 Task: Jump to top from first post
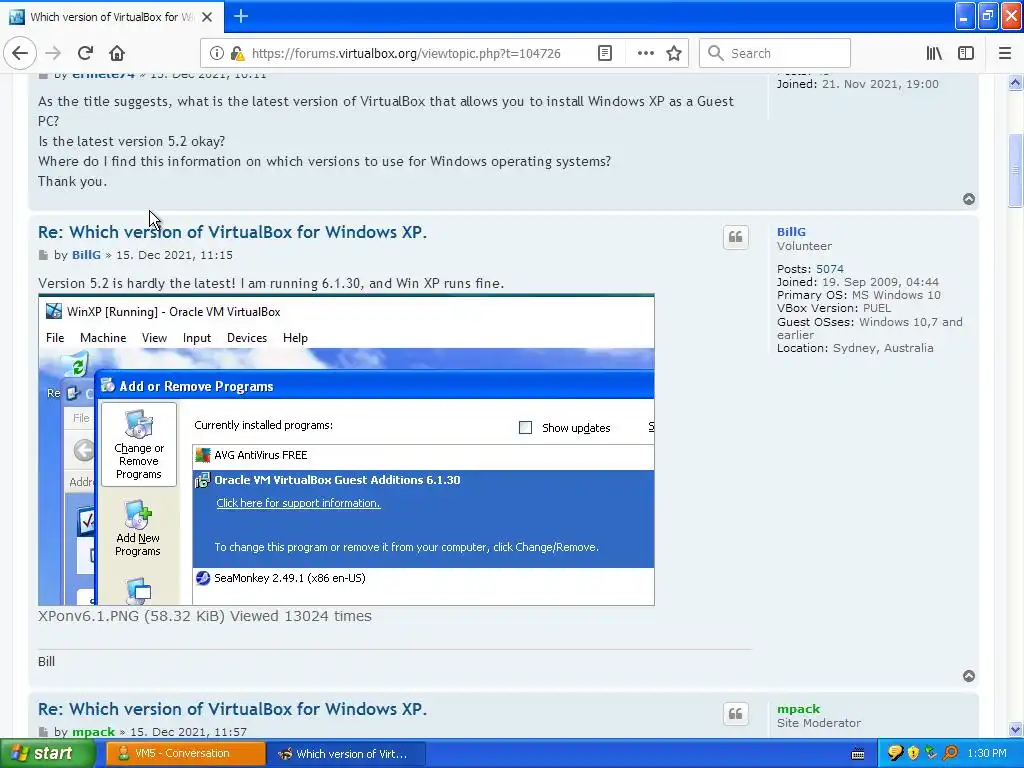[969, 199]
